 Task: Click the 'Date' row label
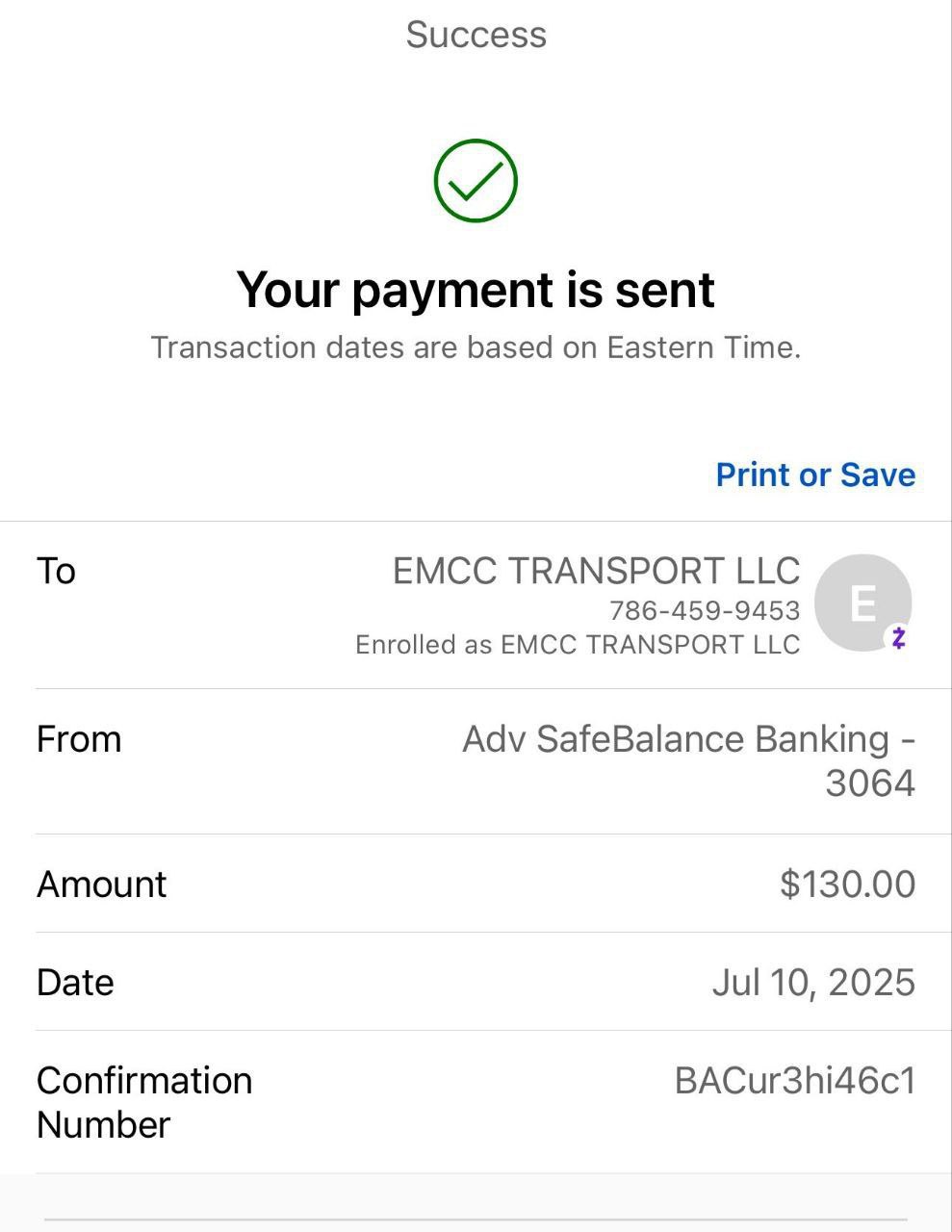(x=75, y=982)
